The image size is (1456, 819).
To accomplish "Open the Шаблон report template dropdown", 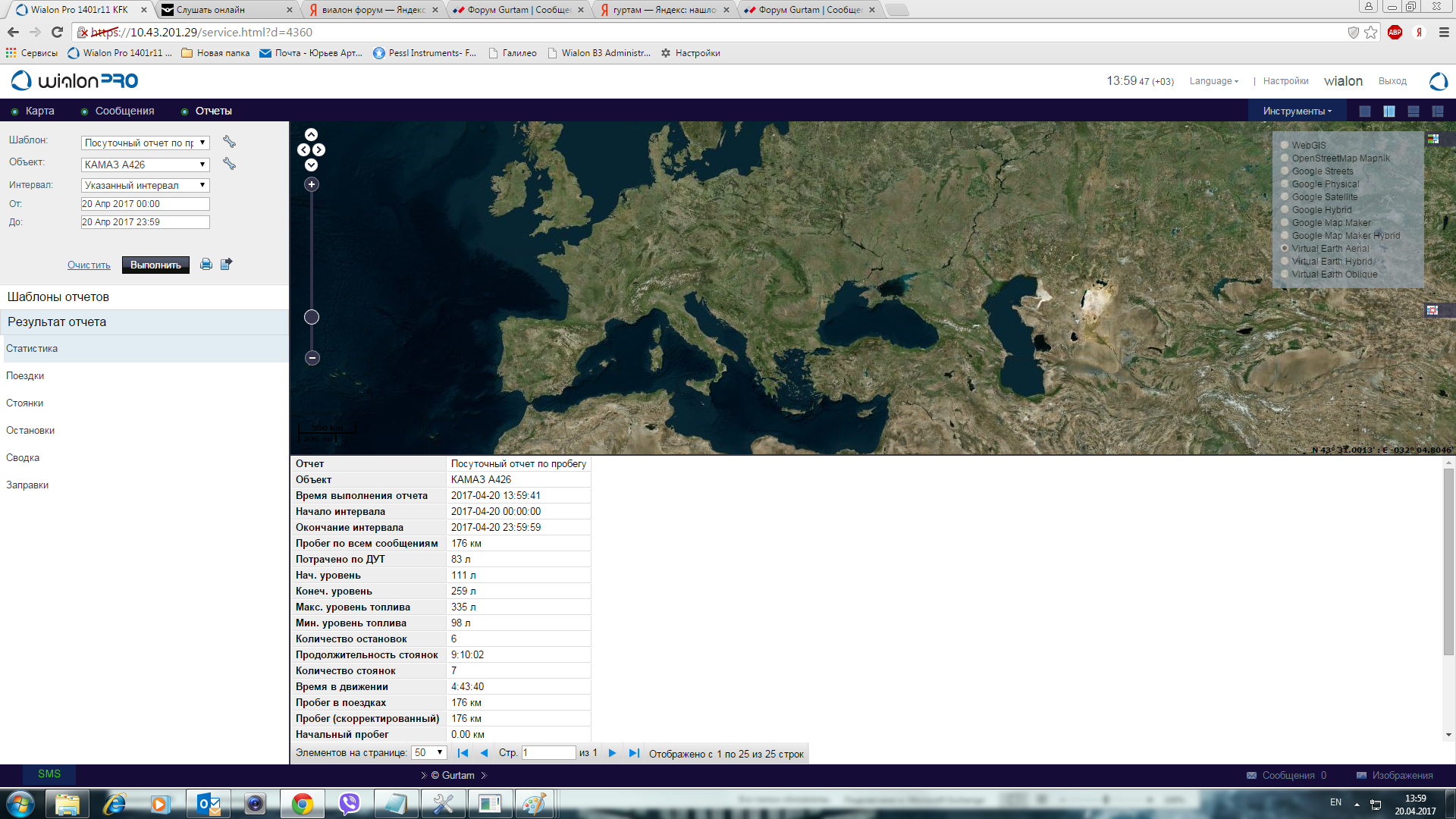I will coord(145,143).
